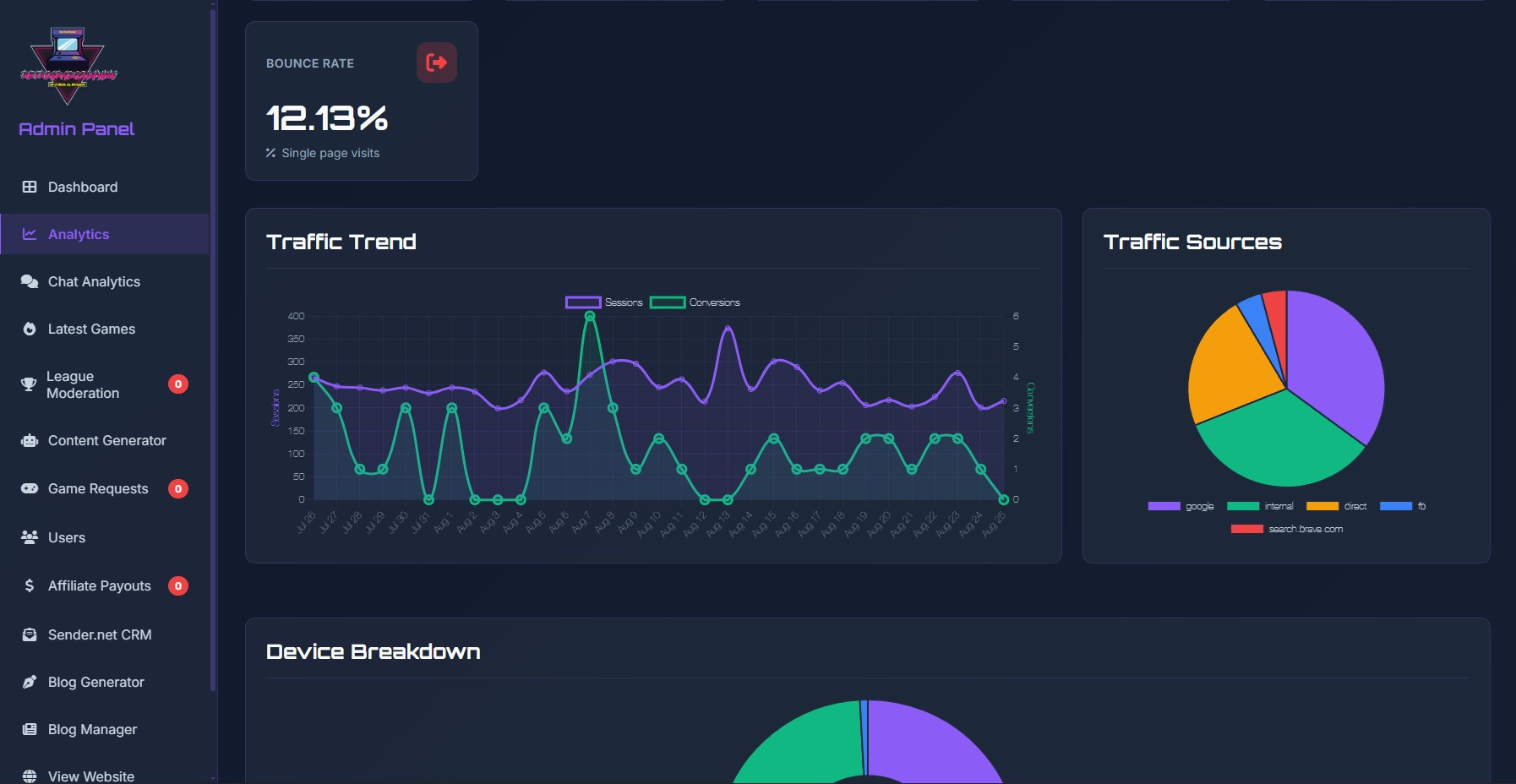Toggle the internal source in pie legend
The image size is (1516, 784).
click(1260, 506)
